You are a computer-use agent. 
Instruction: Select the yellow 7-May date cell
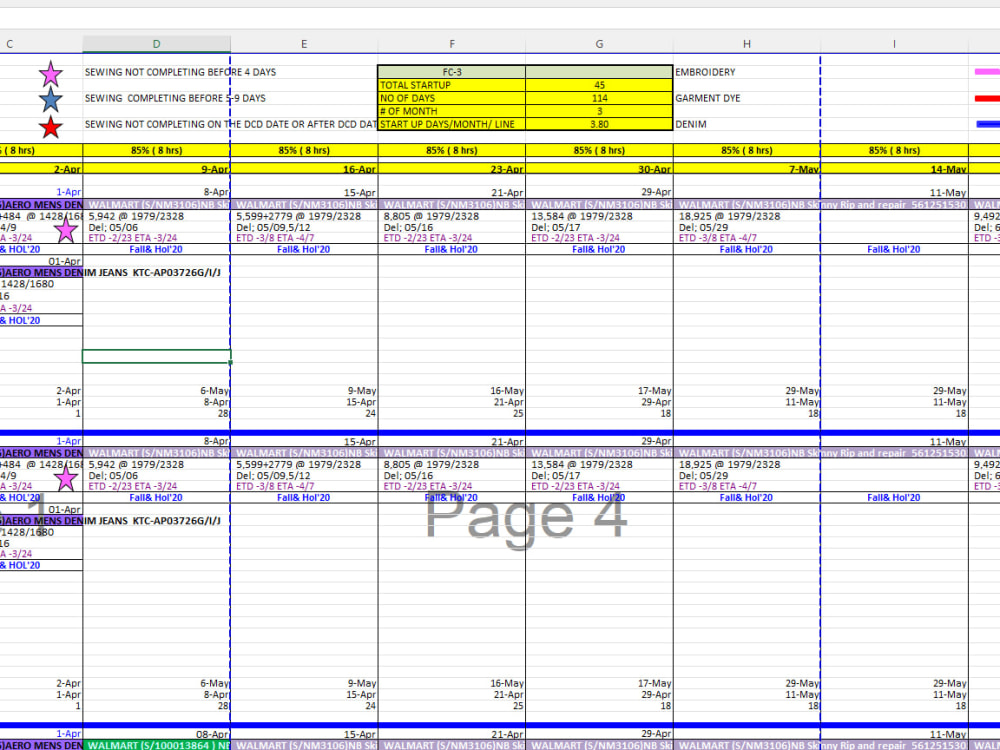point(747,169)
